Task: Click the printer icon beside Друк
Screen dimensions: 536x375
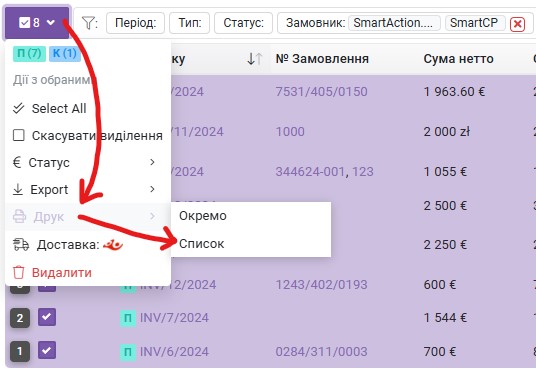Action: click(x=19, y=216)
